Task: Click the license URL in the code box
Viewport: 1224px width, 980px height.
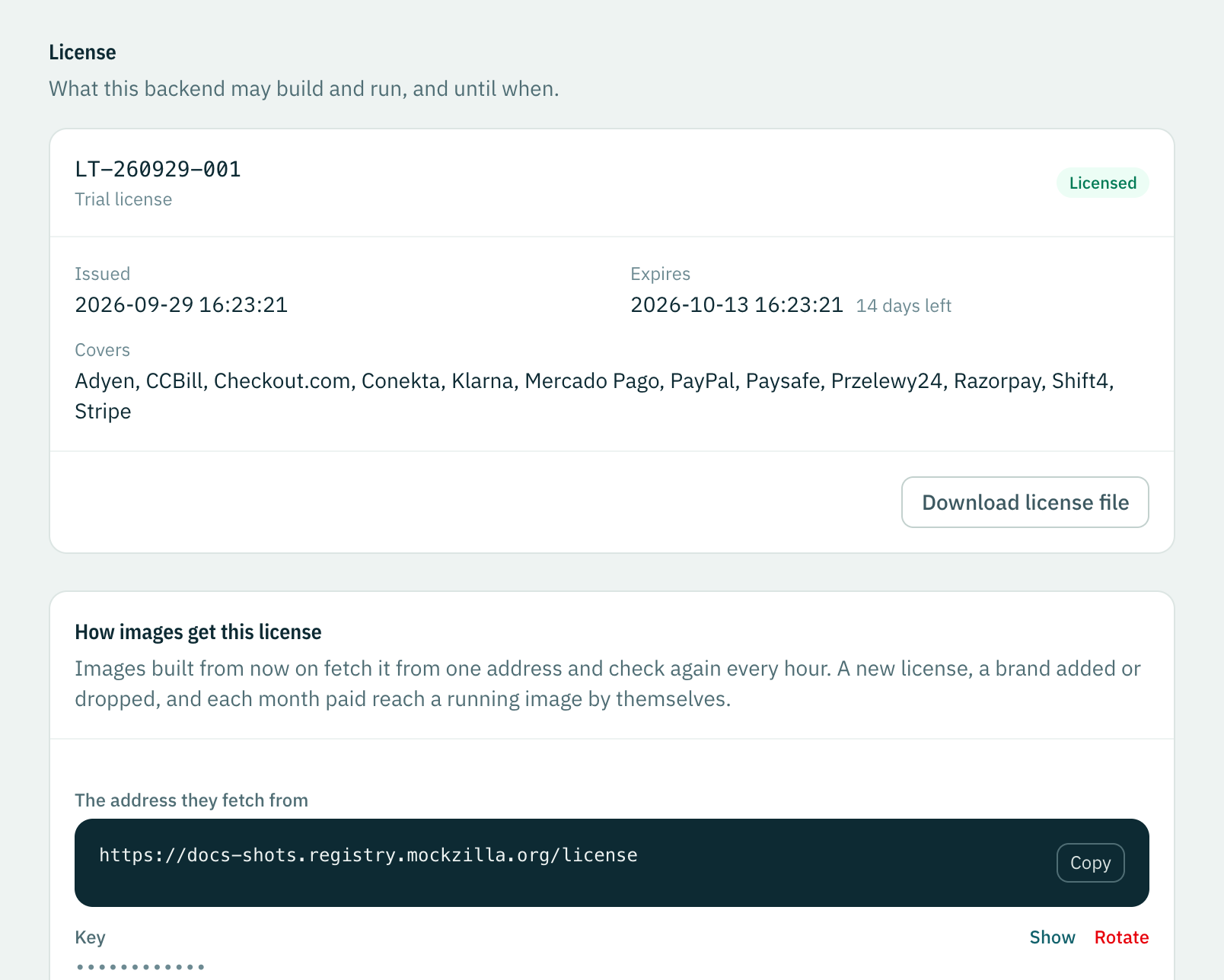Action: [x=368, y=855]
